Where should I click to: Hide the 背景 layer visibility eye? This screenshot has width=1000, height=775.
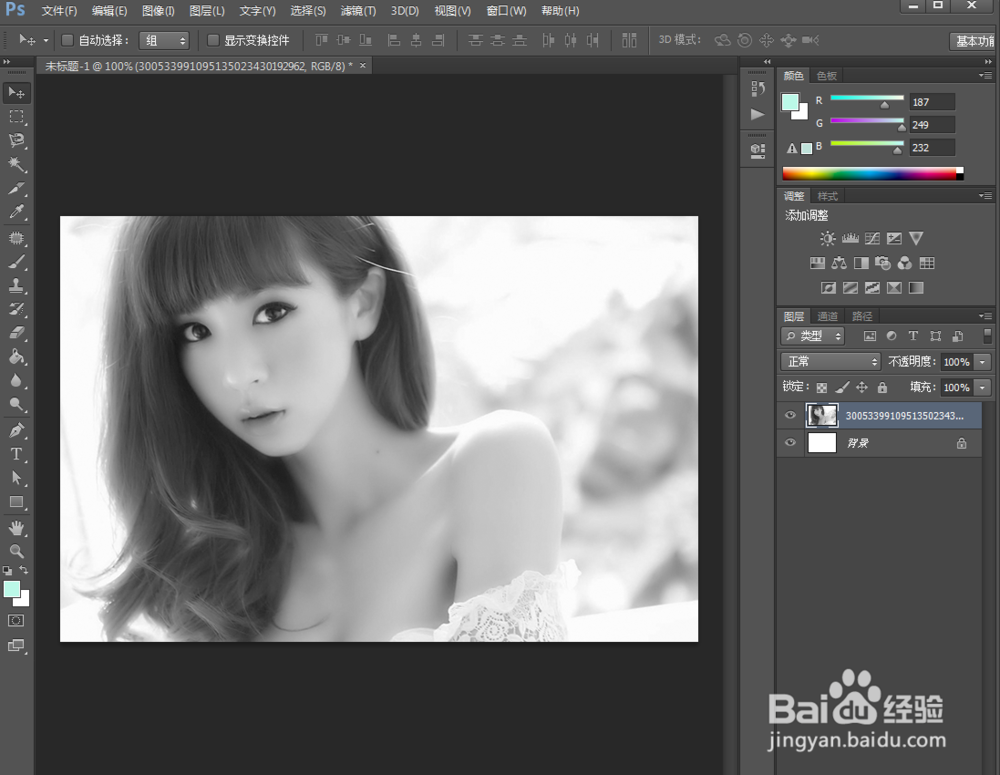pos(790,443)
